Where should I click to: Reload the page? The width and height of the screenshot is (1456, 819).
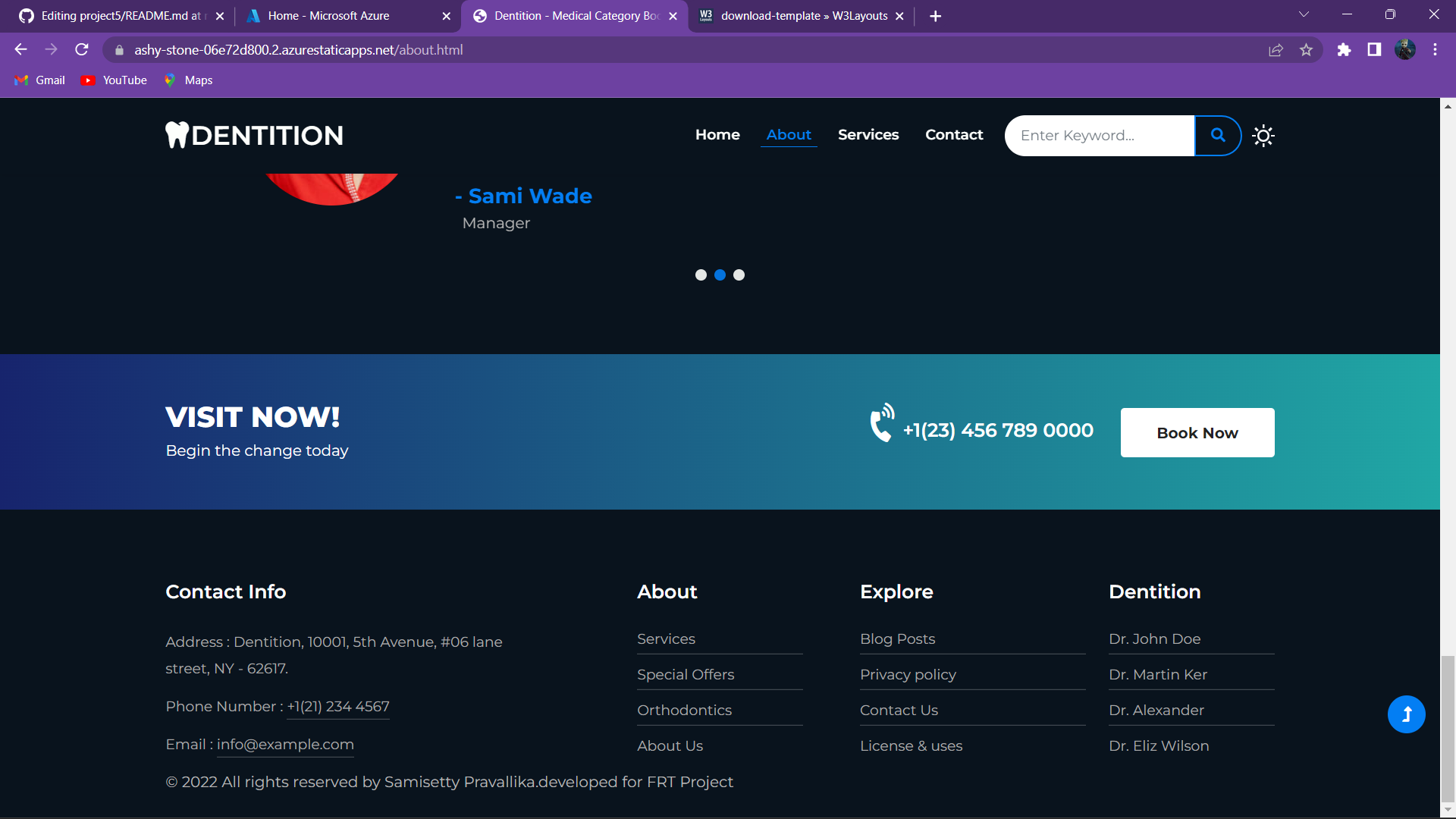[x=82, y=50]
